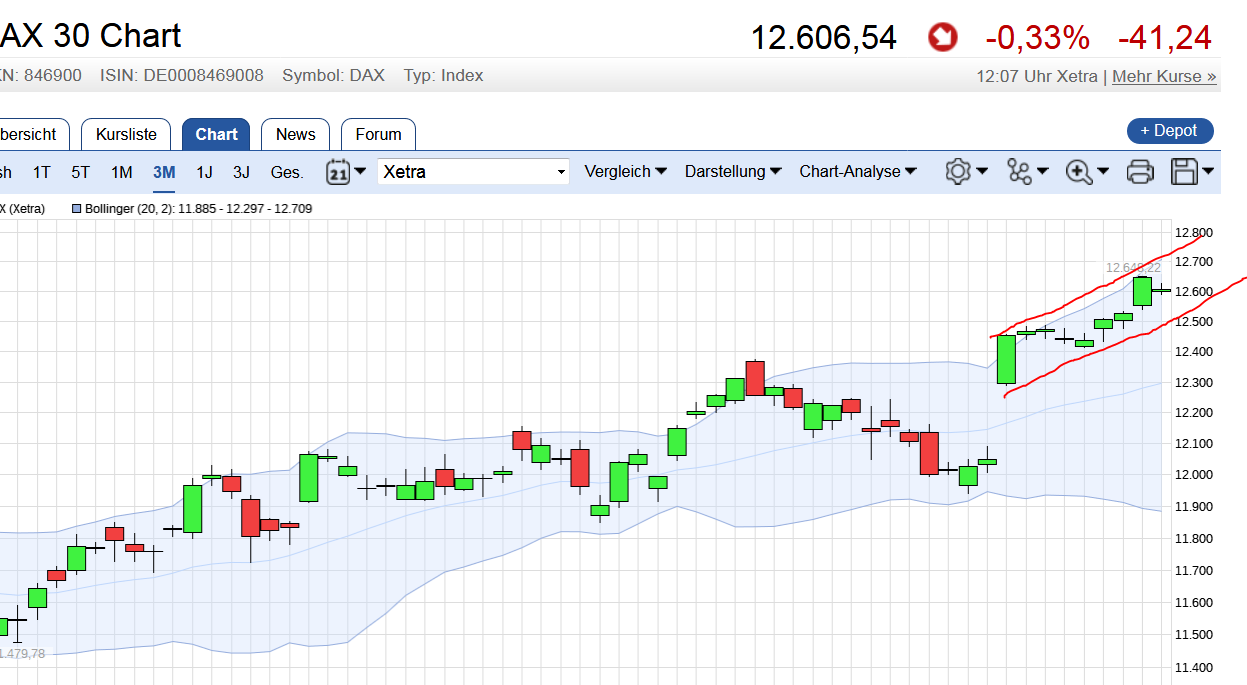Open the drawing tools node icon menu
Viewport: 1247px width, 685px height.
(x=1028, y=172)
